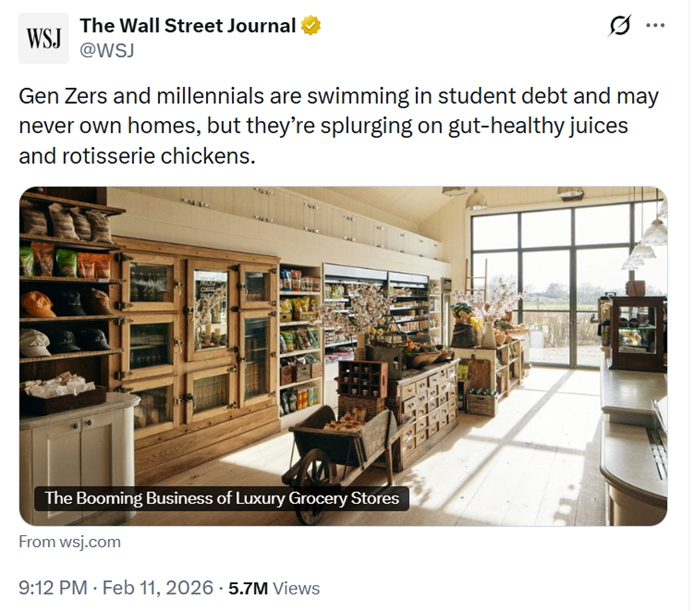Image resolution: width=694 pixels, height=611 pixels.
Task: Click the 'Feb 11, 2026' post date
Action: [160, 588]
